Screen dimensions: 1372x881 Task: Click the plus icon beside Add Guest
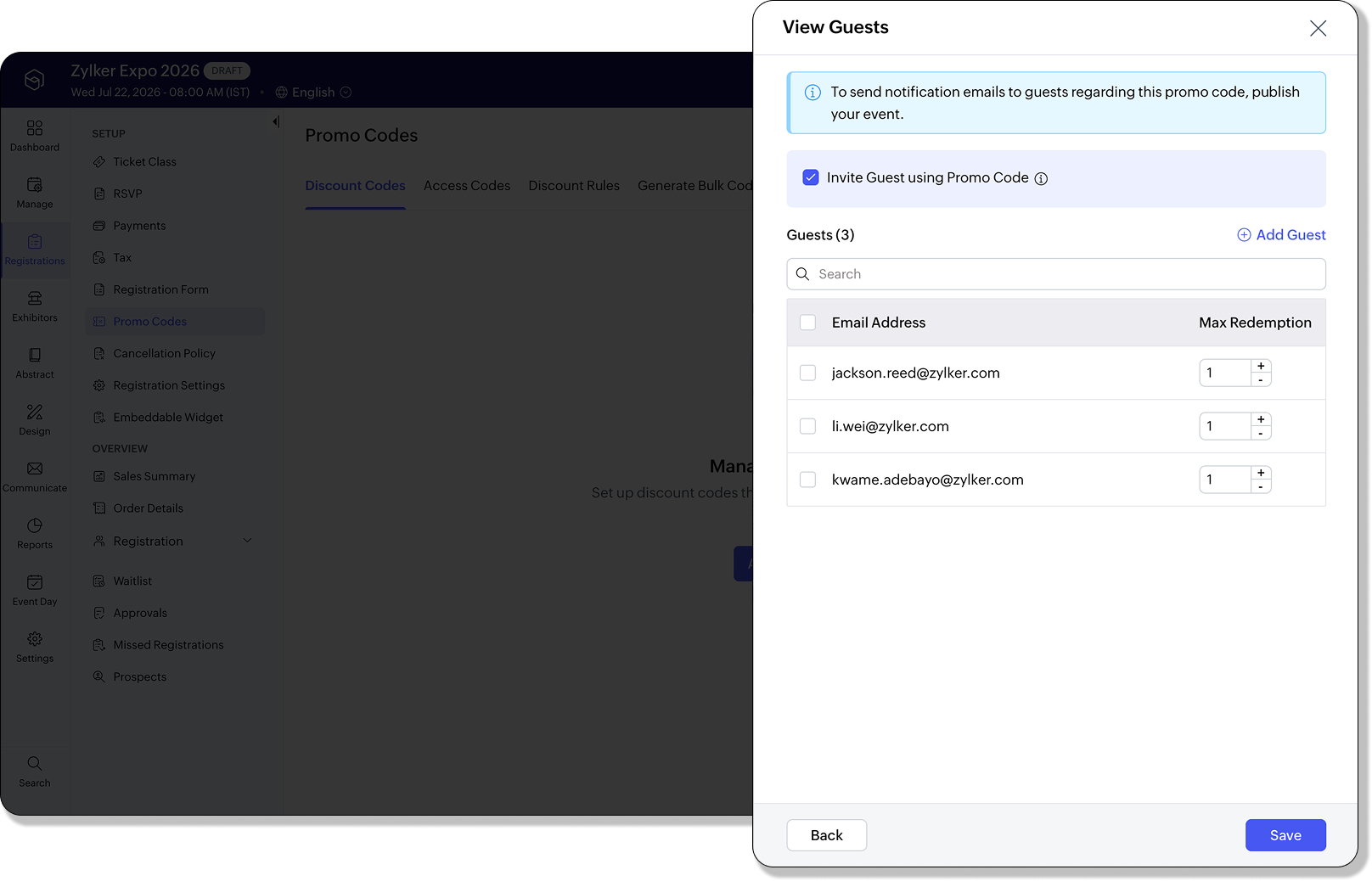(x=1244, y=235)
